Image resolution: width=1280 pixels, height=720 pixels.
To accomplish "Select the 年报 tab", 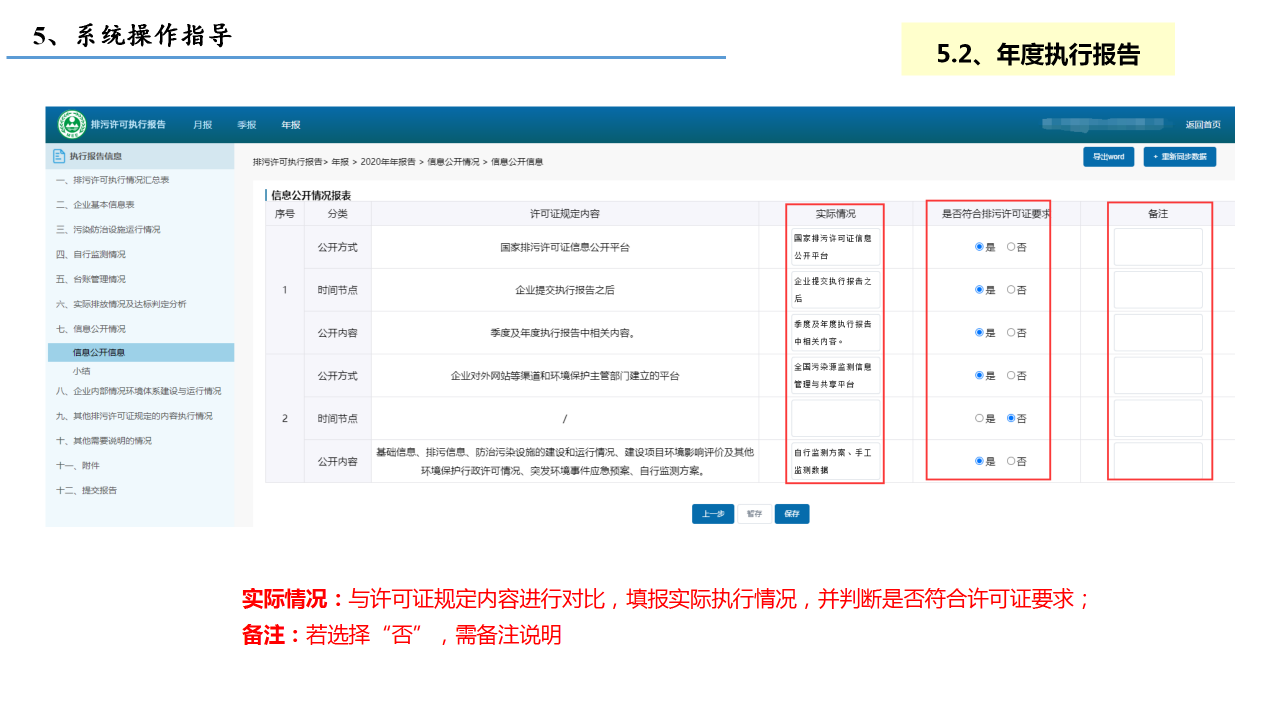I will [x=291, y=125].
